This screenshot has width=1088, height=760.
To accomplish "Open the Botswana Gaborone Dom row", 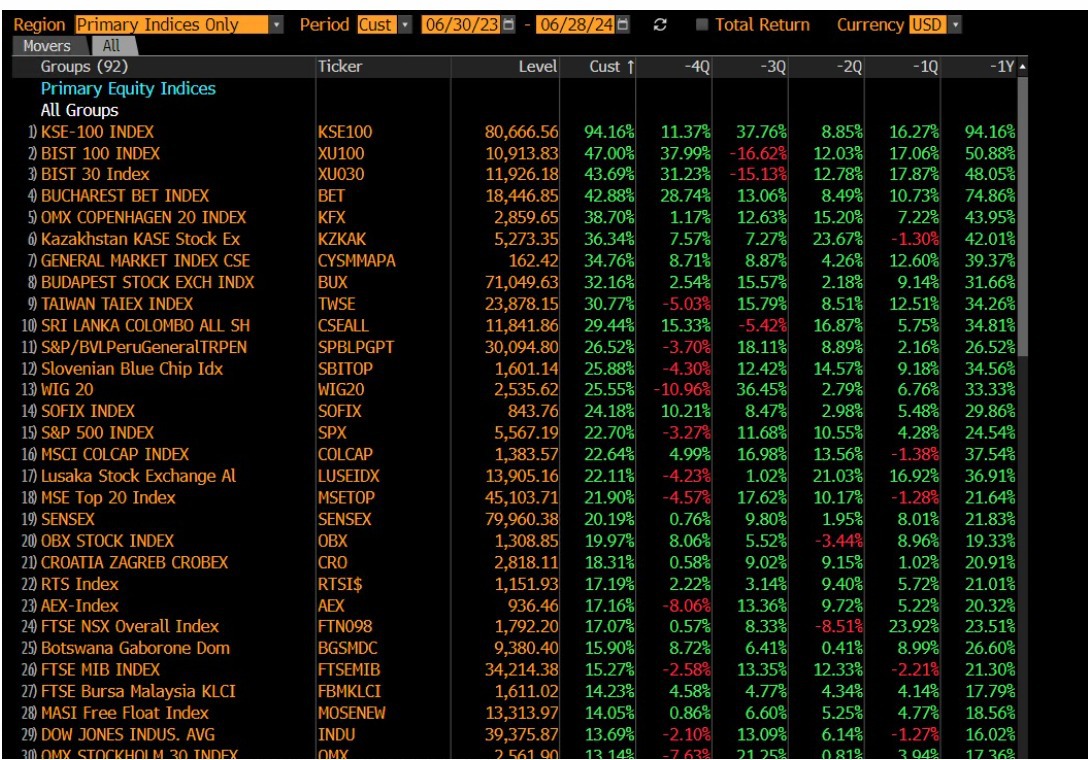I will point(514,648).
